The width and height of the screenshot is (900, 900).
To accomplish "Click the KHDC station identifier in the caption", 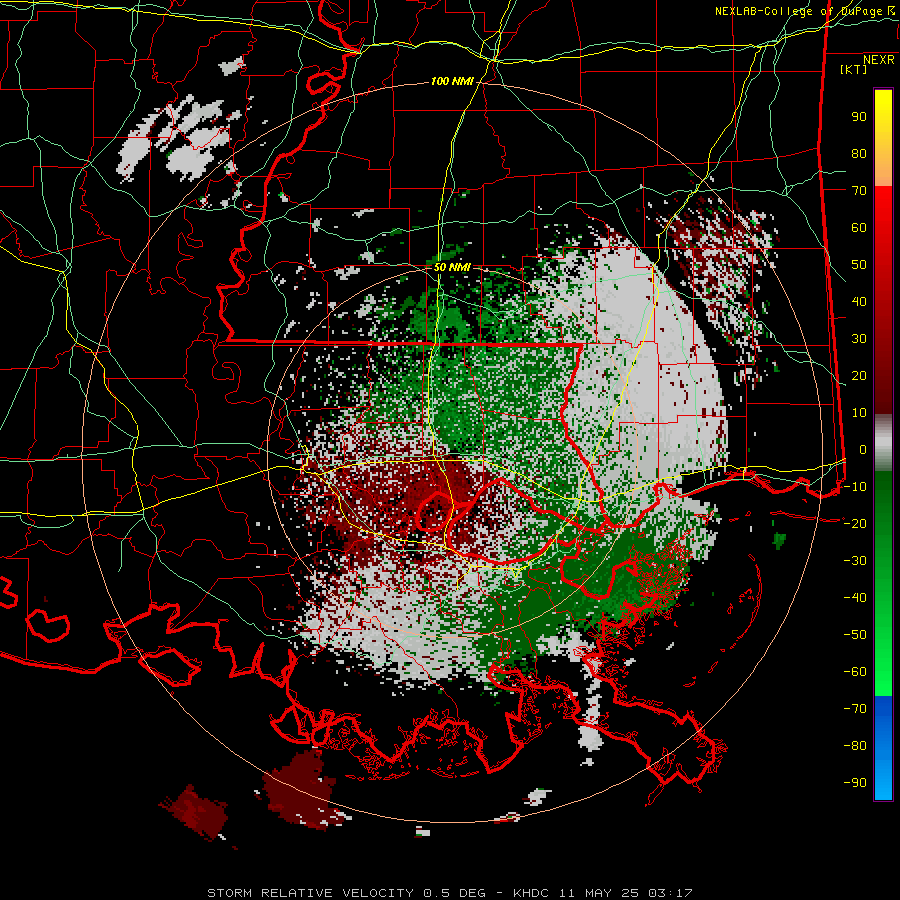I will 531,893.
